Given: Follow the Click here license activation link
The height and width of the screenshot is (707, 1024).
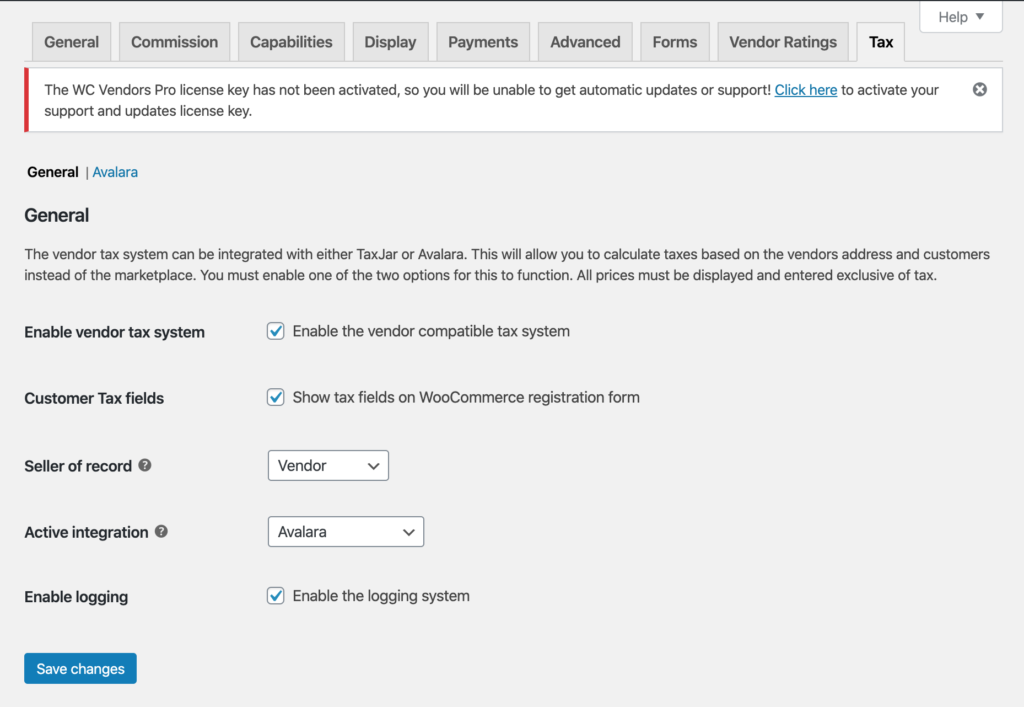Looking at the screenshot, I should [806, 90].
